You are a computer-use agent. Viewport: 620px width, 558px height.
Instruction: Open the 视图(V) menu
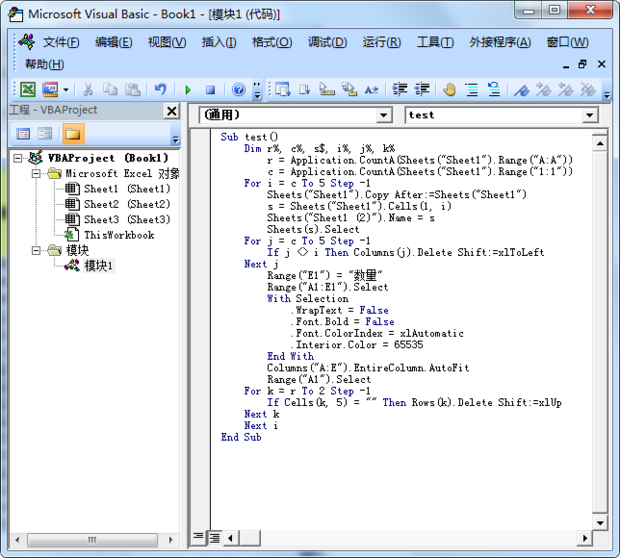(x=167, y=42)
